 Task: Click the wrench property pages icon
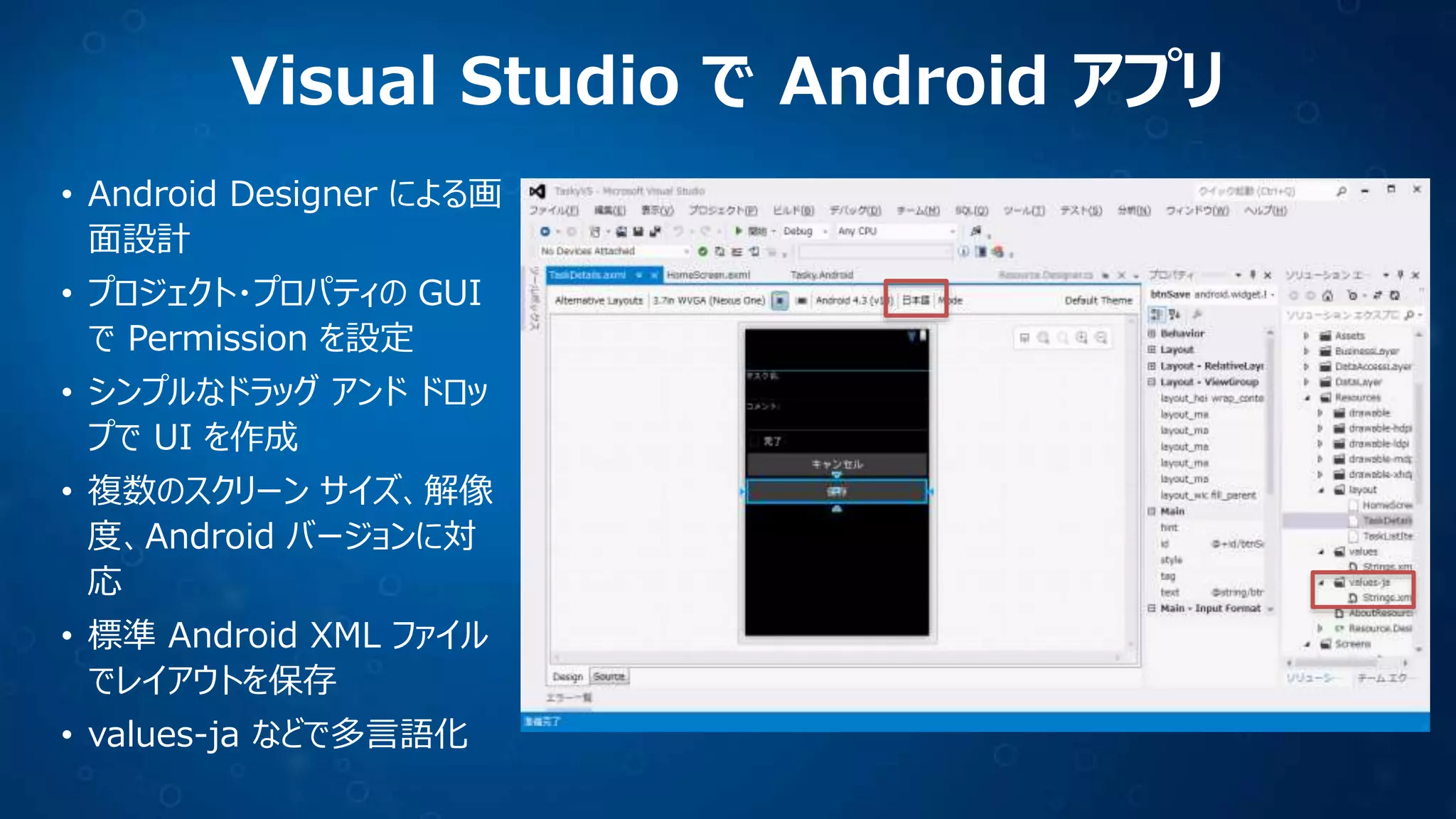click(x=1197, y=314)
